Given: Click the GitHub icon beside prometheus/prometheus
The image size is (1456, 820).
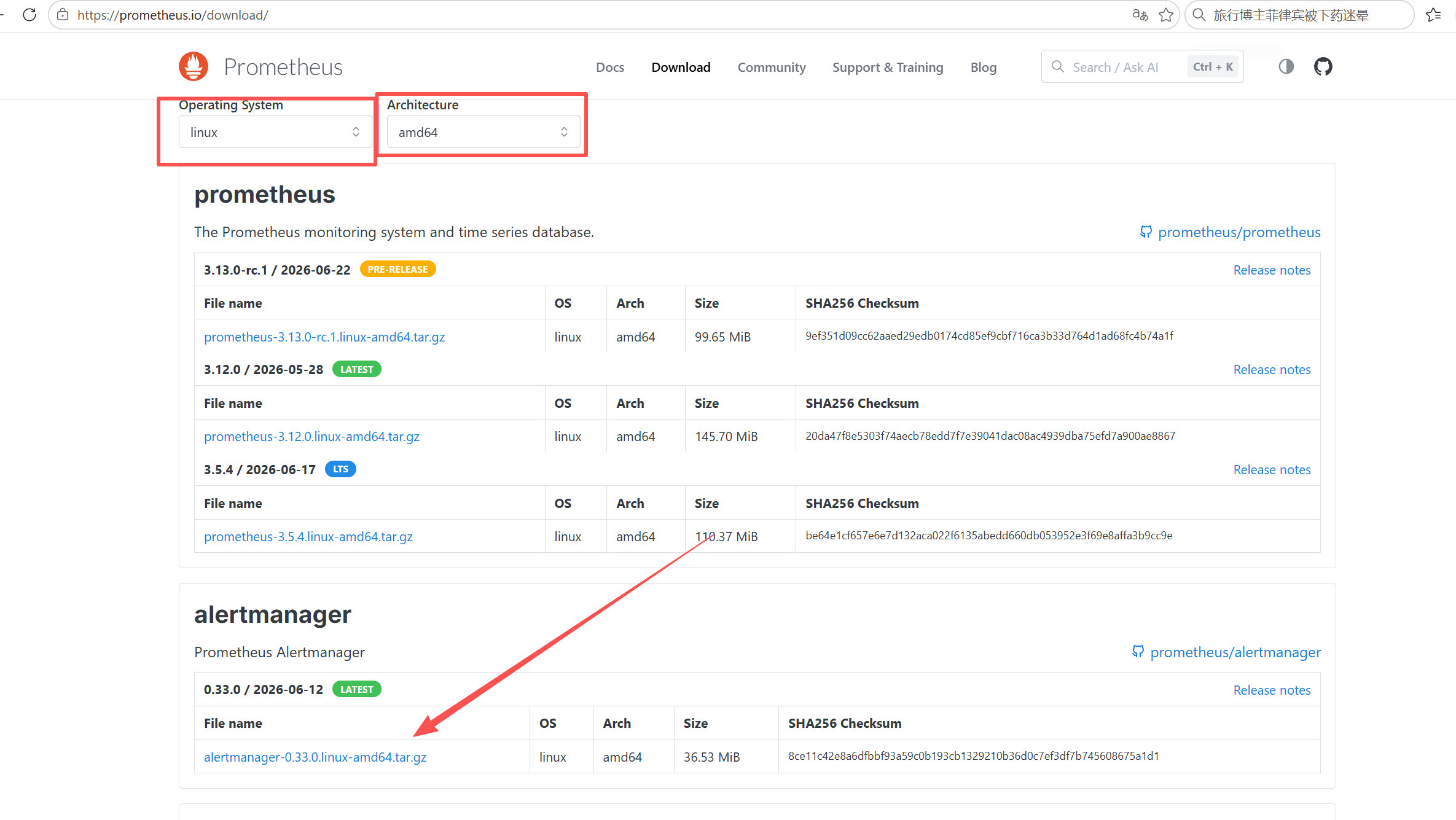Looking at the screenshot, I should pyautogui.click(x=1146, y=232).
